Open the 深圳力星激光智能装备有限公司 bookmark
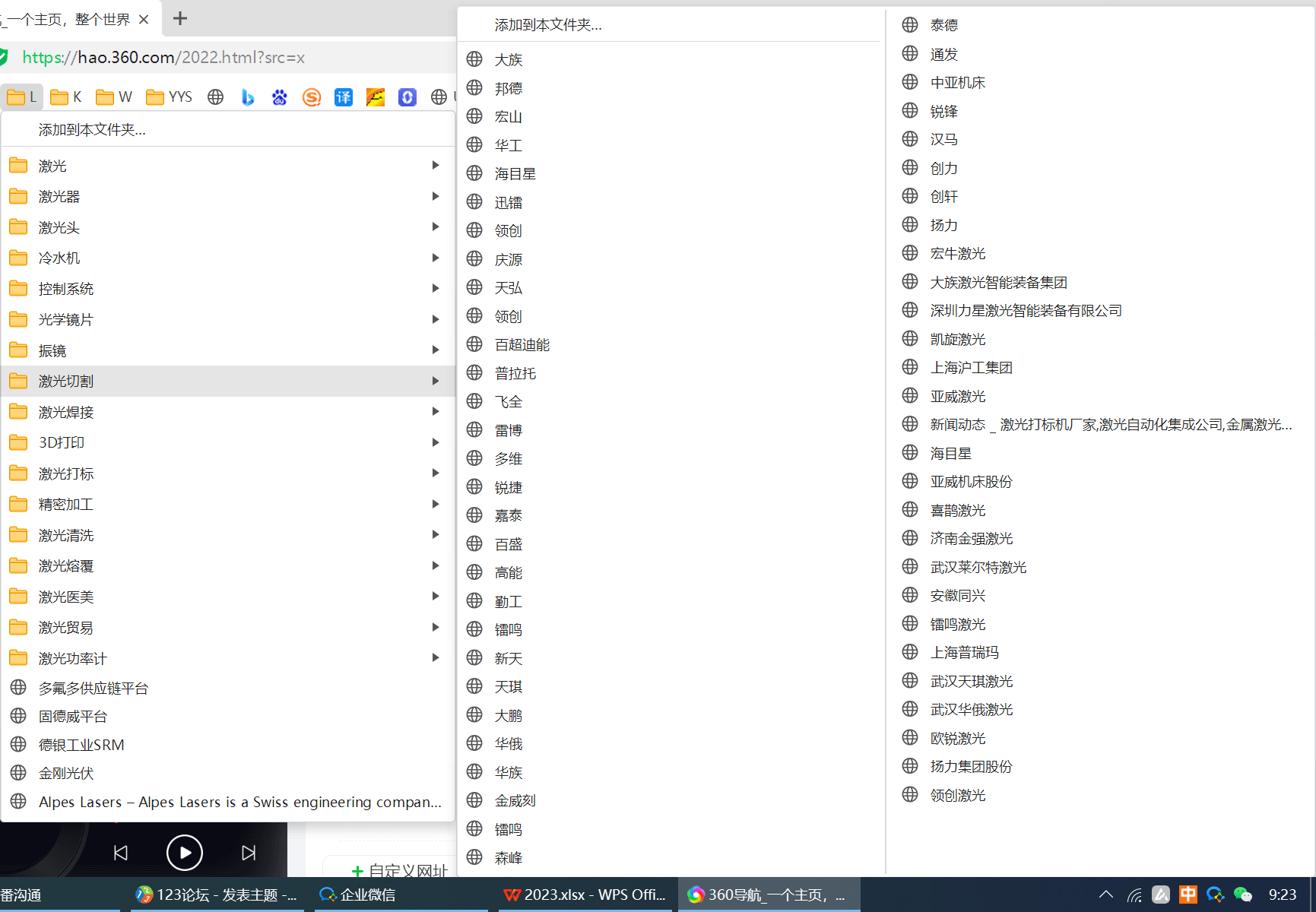 click(x=1101, y=310)
